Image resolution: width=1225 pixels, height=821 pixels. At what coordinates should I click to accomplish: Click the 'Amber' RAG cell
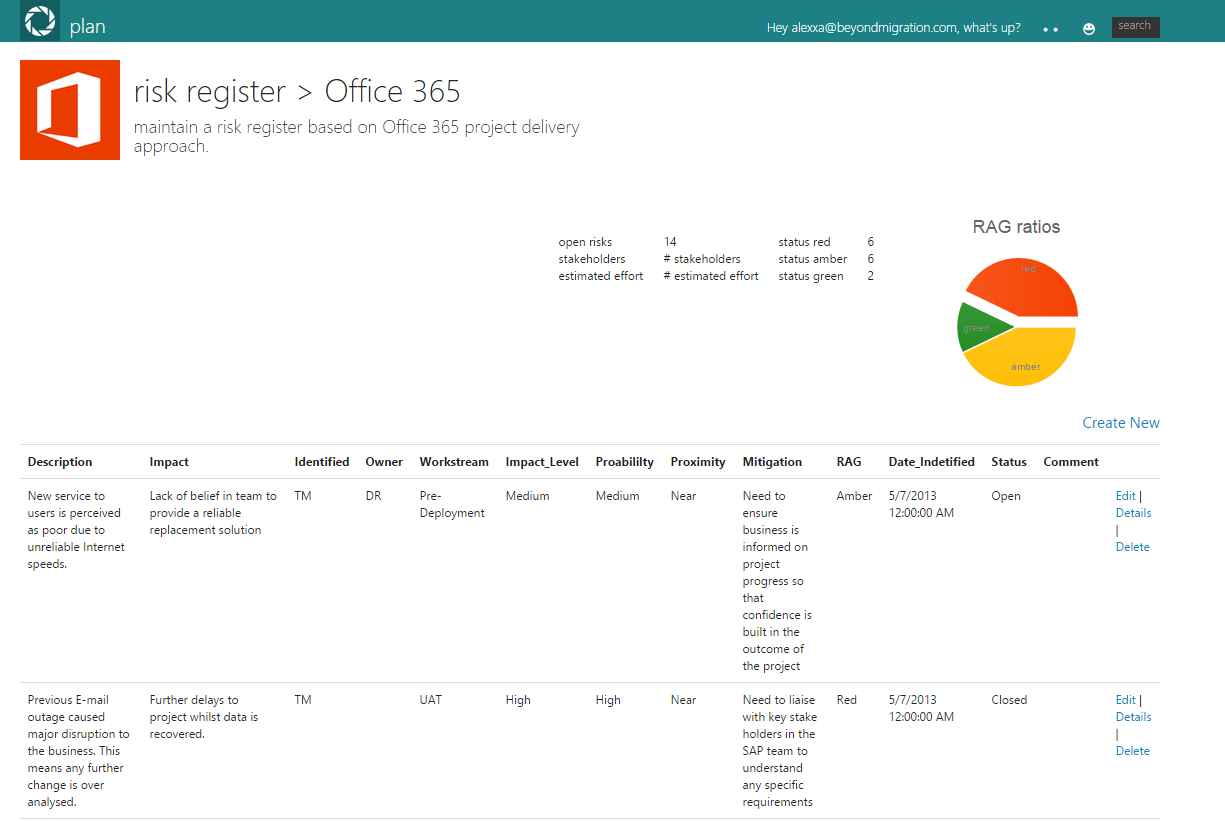click(854, 496)
